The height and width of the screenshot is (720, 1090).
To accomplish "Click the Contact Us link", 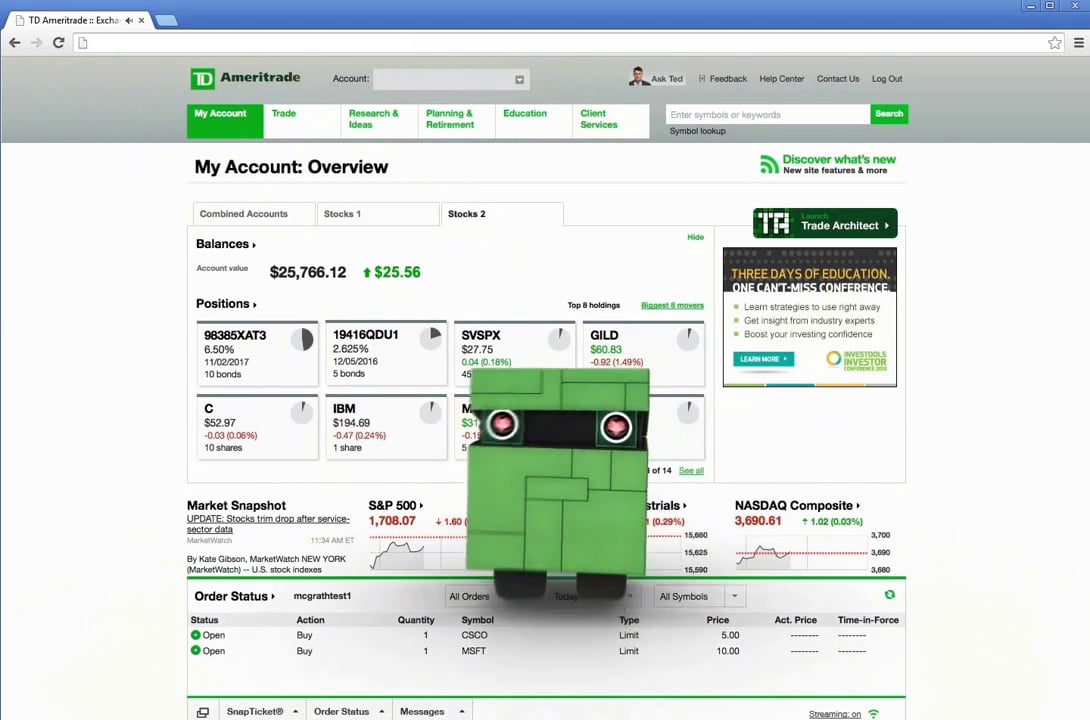I will (838, 79).
